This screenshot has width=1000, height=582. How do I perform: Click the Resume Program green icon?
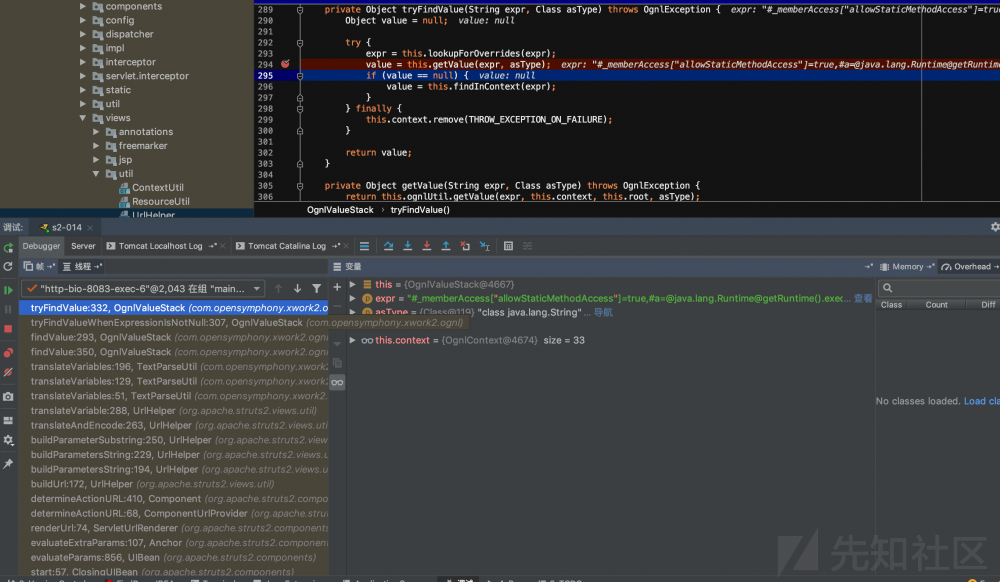tap(8, 290)
